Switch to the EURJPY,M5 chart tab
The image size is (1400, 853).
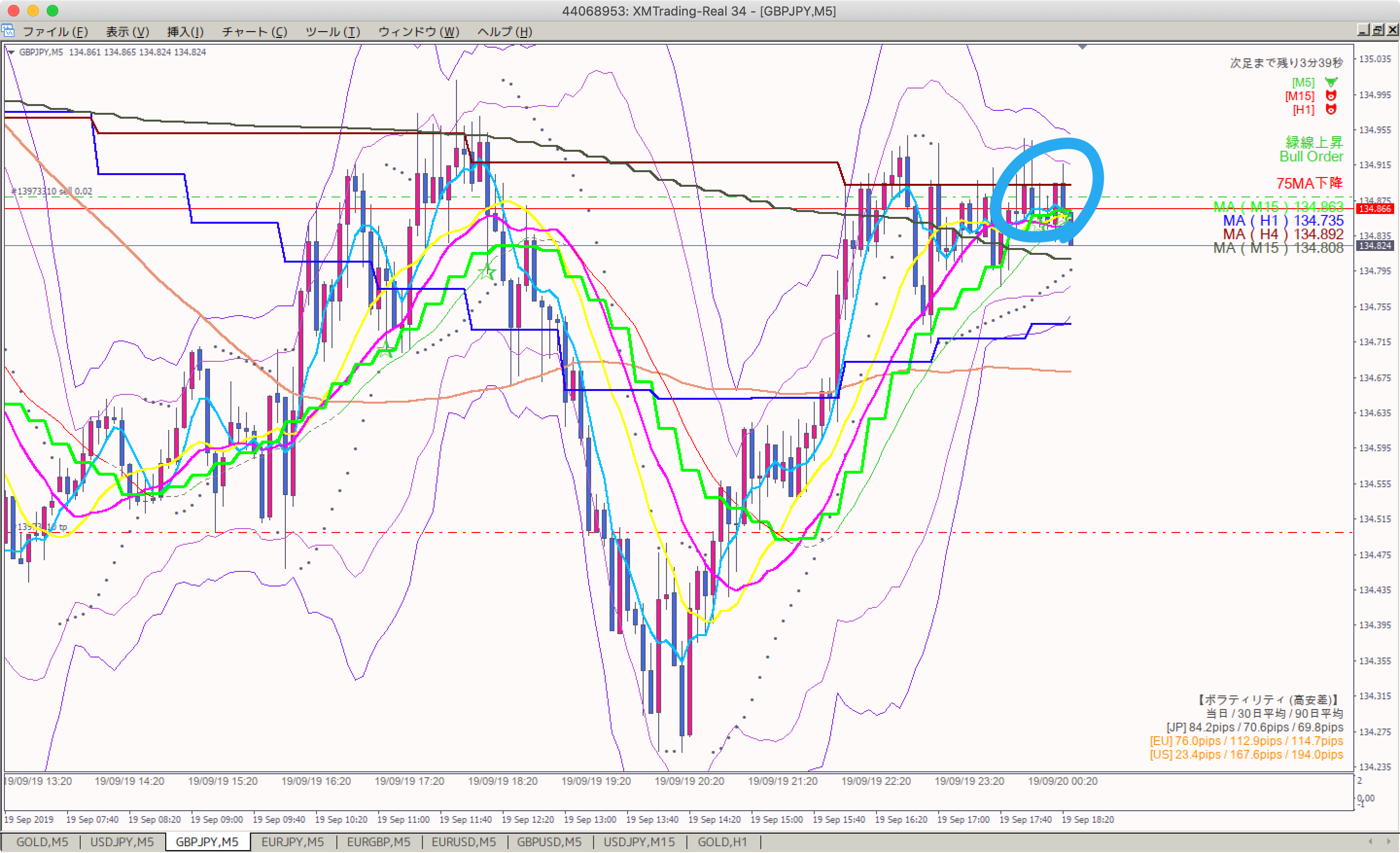pos(293,842)
